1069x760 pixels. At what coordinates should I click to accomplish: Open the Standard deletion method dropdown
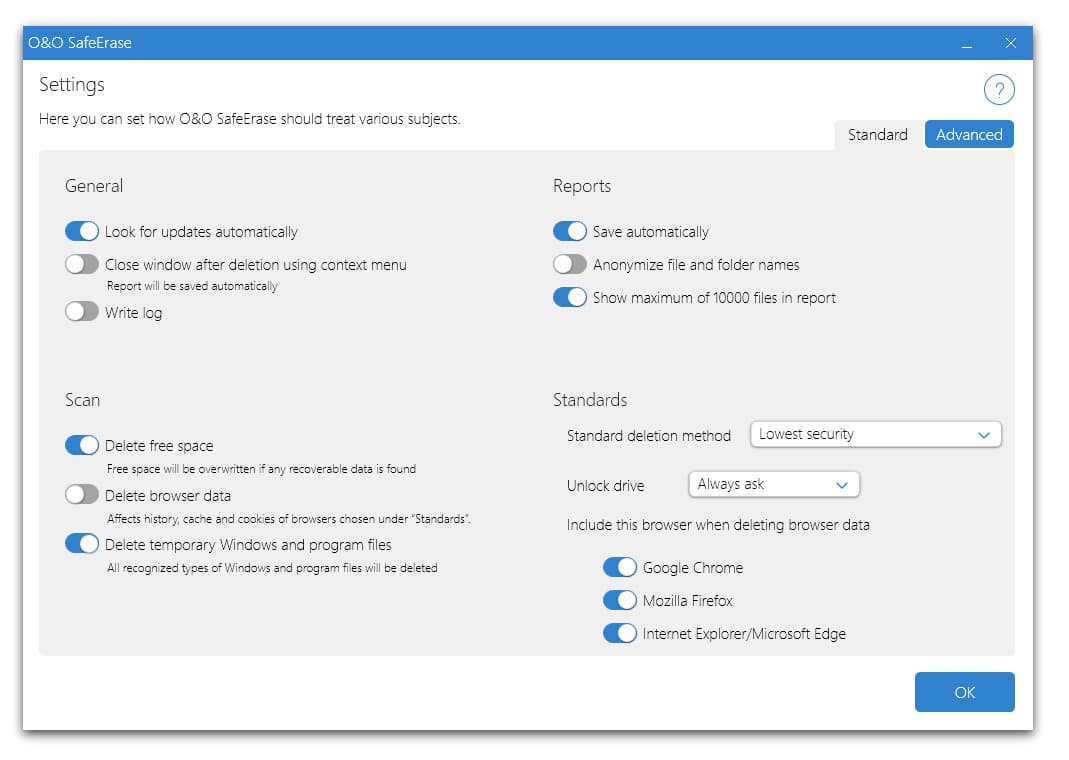click(x=875, y=435)
